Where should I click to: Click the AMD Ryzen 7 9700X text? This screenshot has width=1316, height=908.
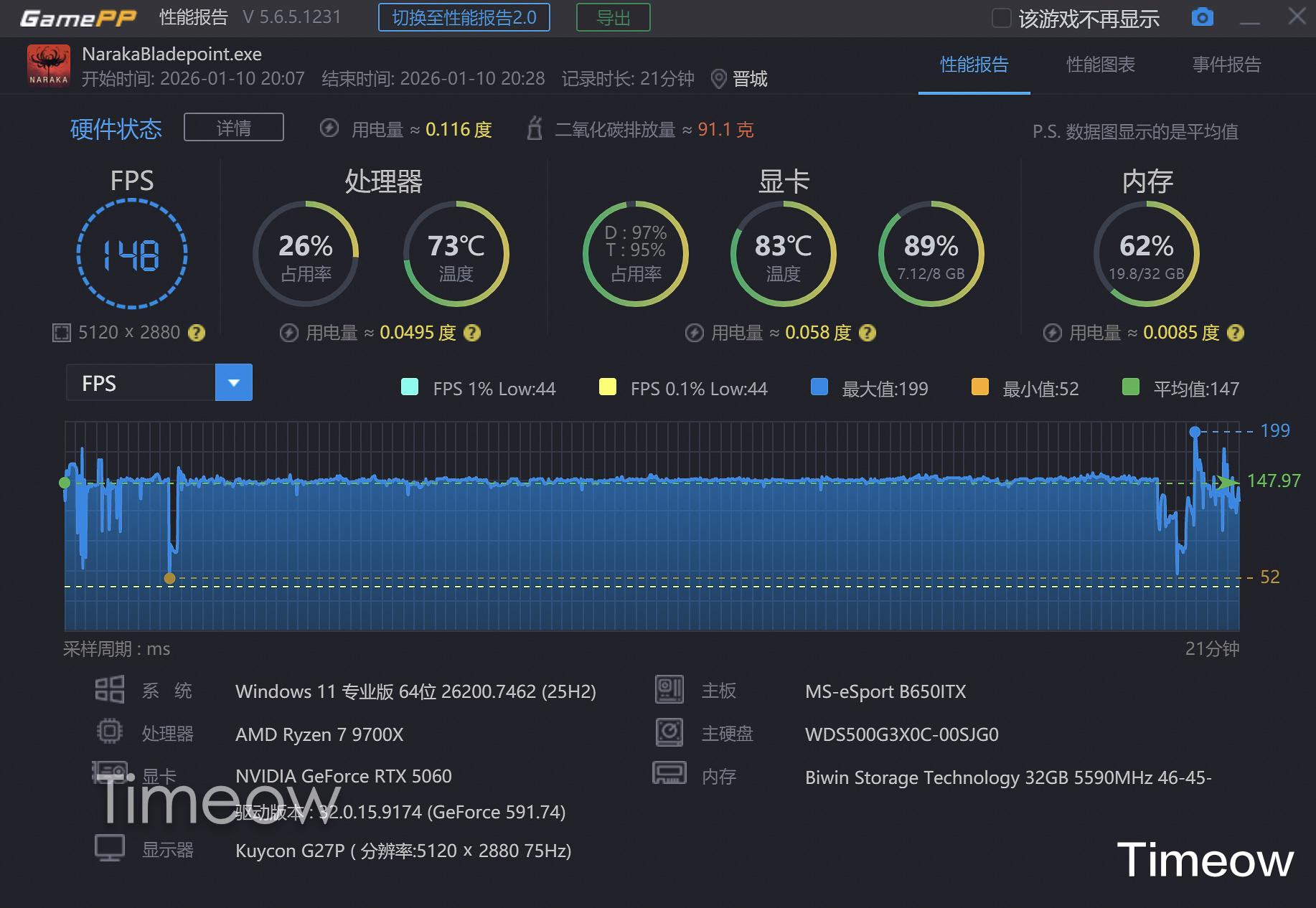(x=319, y=734)
